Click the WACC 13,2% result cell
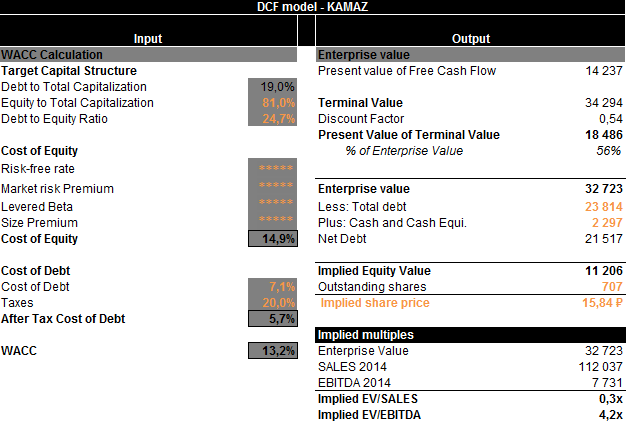Screen dimensions: 626x425 pyautogui.click(x=272, y=351)
